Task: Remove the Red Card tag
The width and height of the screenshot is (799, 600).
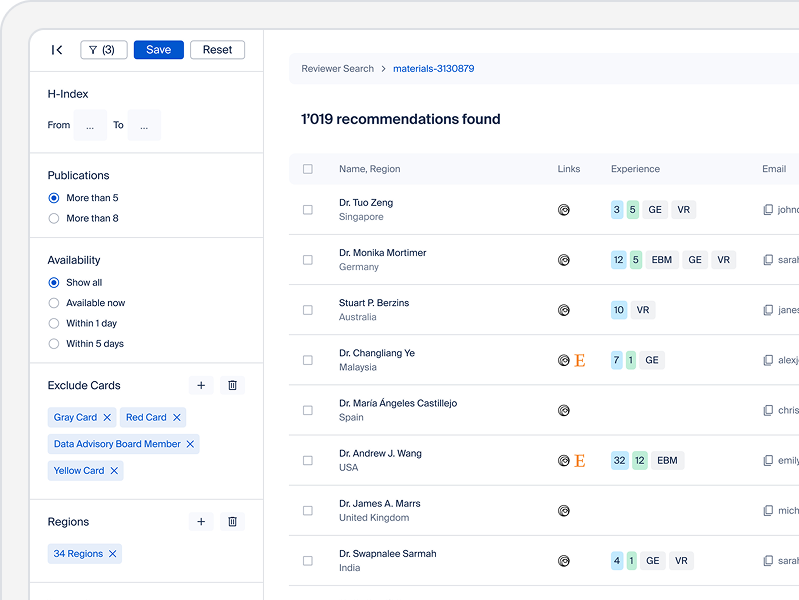Action: coord(177,418)
